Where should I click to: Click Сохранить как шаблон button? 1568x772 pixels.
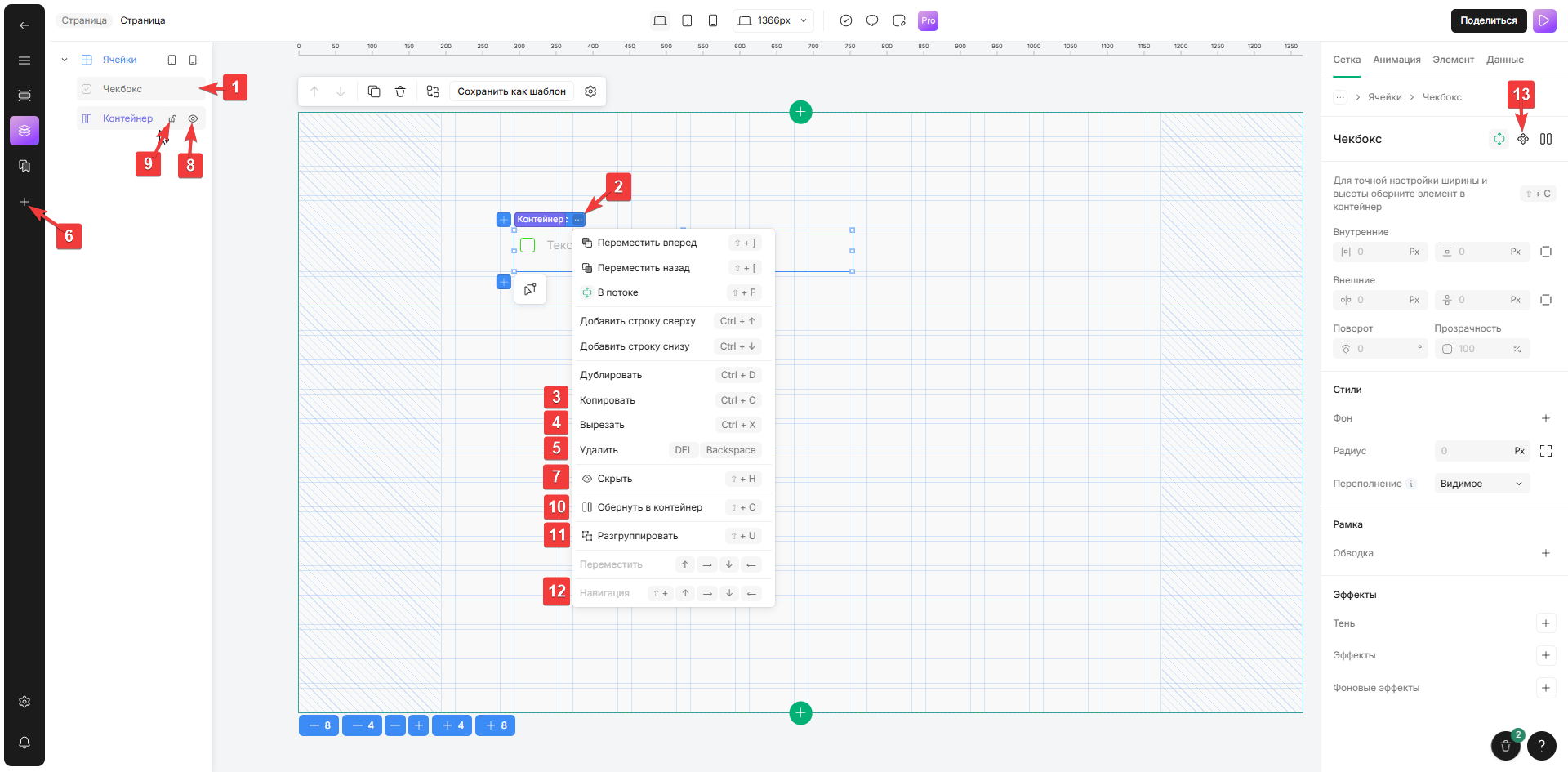tap(511, 91)
